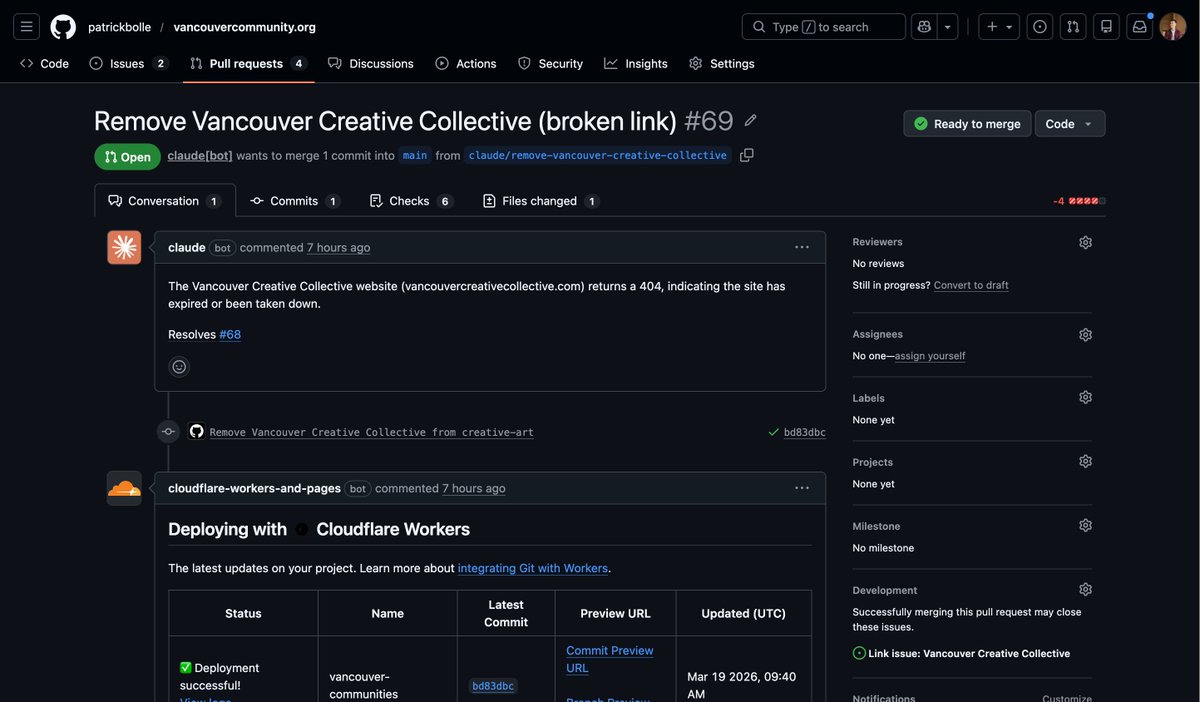Expand the Code dropdown button

coord(1070,124)
